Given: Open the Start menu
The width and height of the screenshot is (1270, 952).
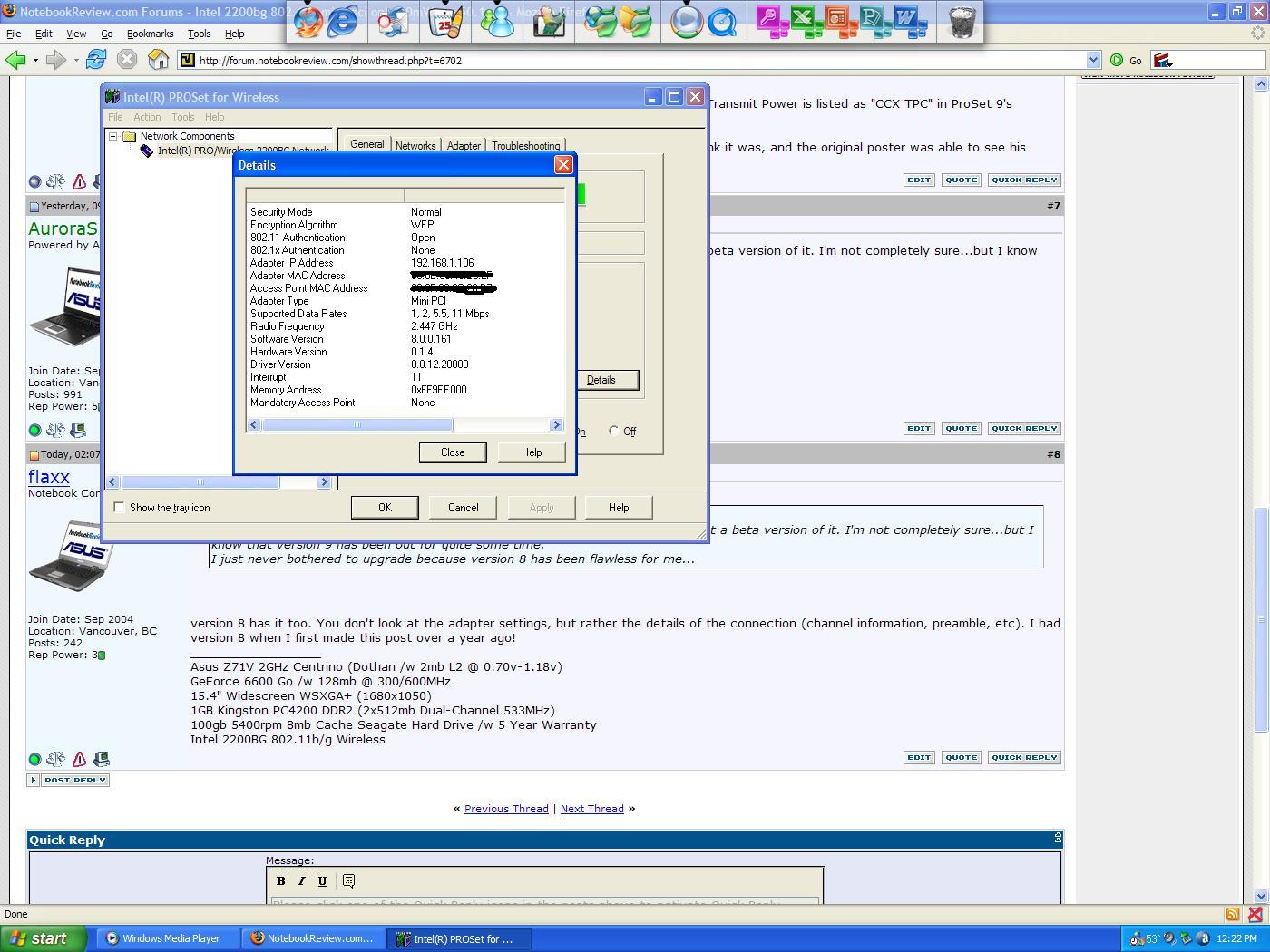Looking at the screenshot, I should pos(43,938).
